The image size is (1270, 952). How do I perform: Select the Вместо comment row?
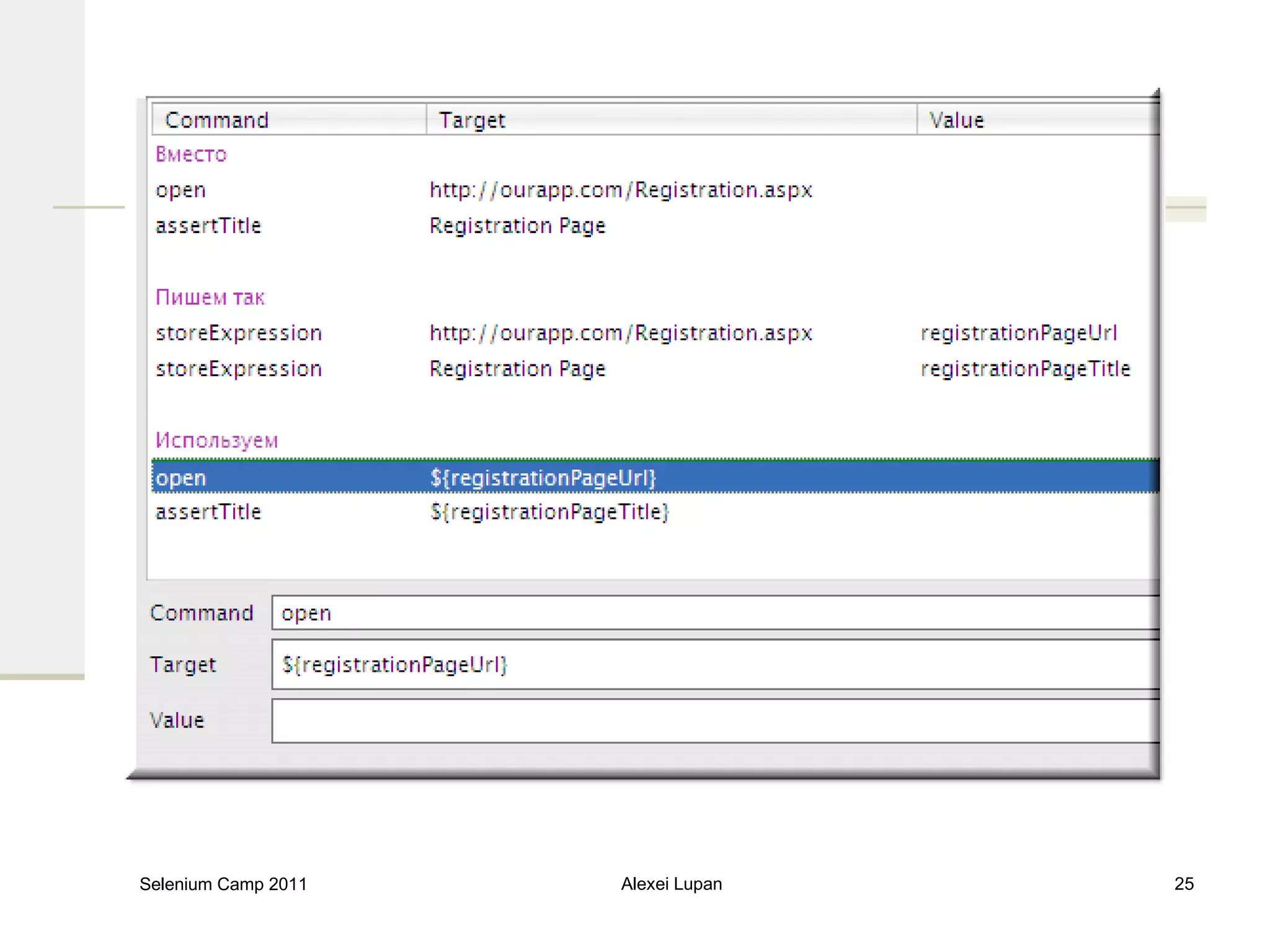click(x=192, y=154)
